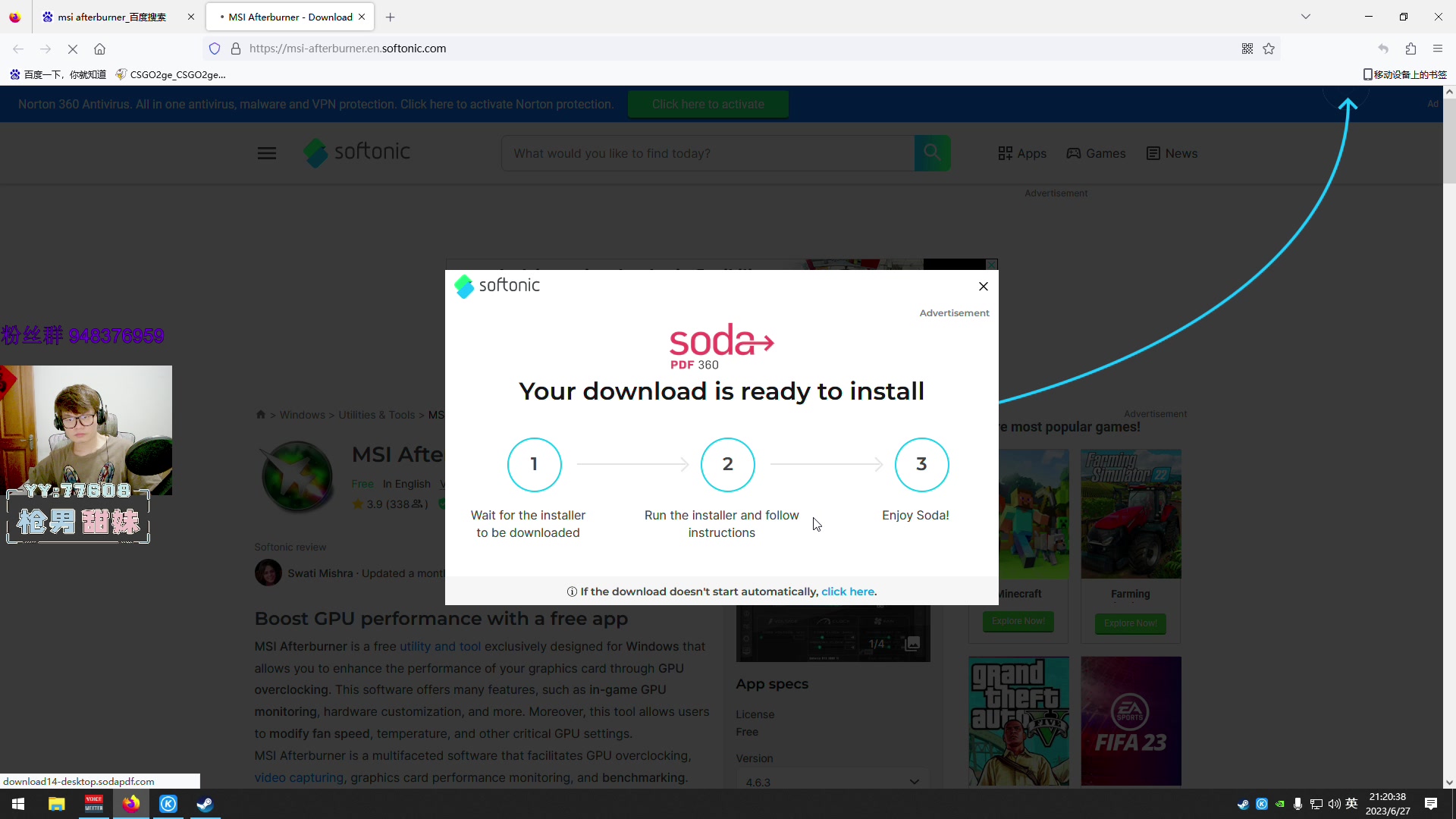Click 'Click here to activate' Norton button
This screenshot has width=1456, height=819.
708,104
